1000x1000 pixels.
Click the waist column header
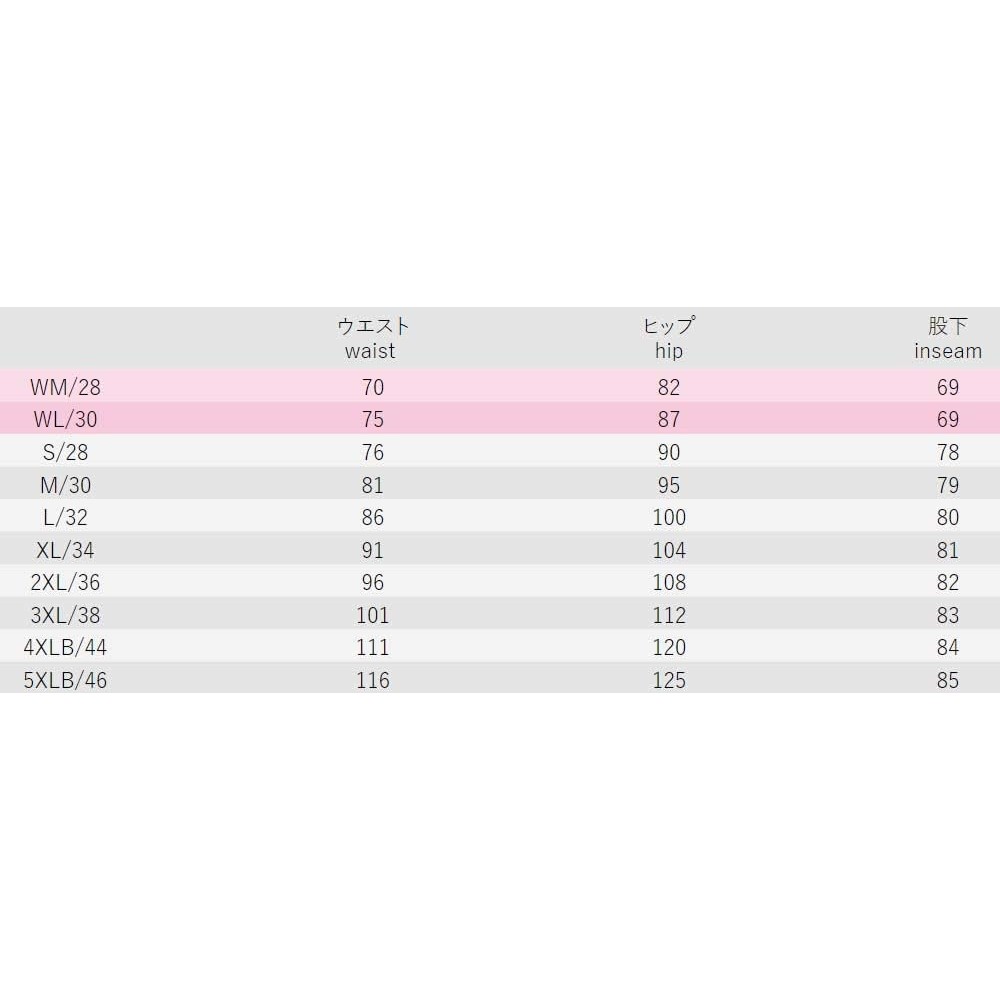[x=372, y=338]
